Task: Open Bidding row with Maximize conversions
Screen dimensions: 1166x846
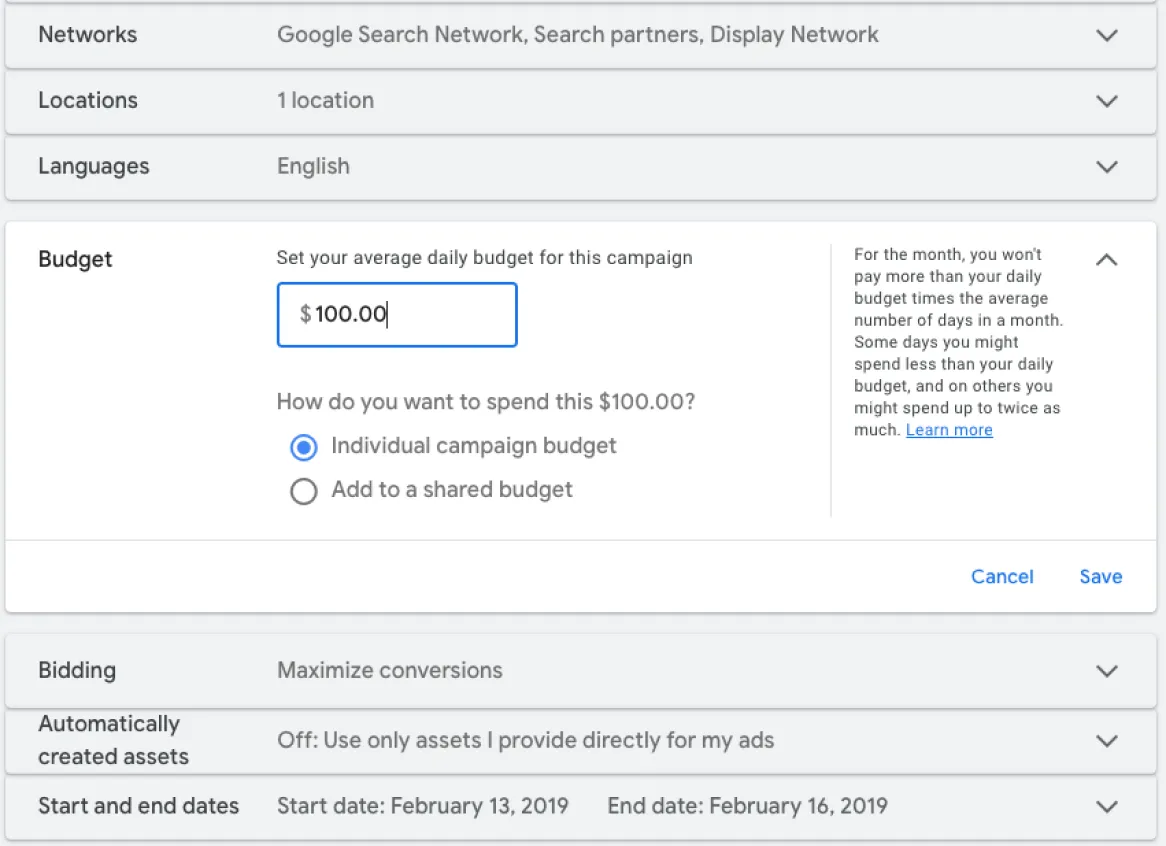Action: coord(581,671)
